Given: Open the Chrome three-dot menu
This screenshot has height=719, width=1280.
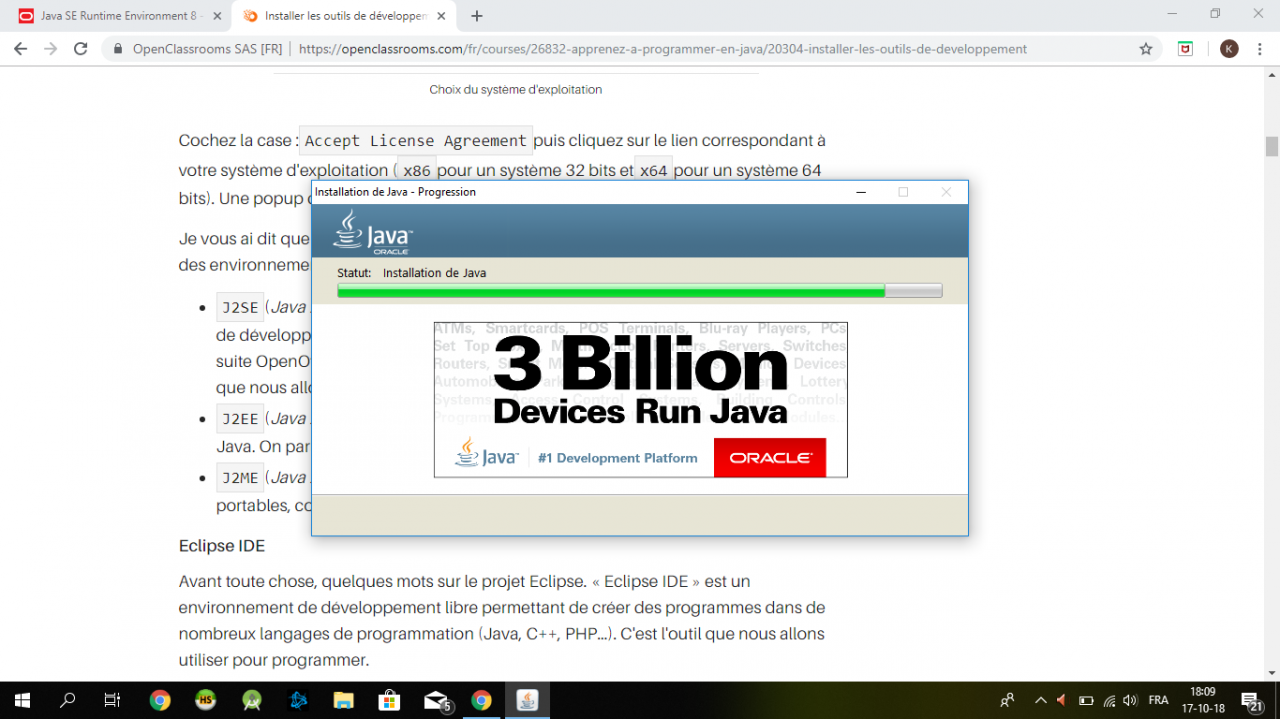Looking at the screenshot, I should [x=1260, y=48].
